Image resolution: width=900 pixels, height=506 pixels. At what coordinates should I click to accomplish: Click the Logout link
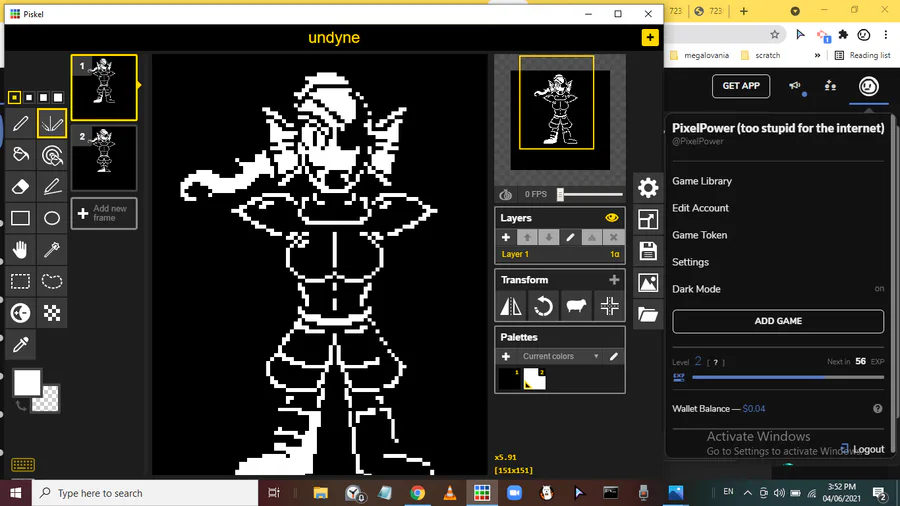pyautogui.click(x=863, y=449)
